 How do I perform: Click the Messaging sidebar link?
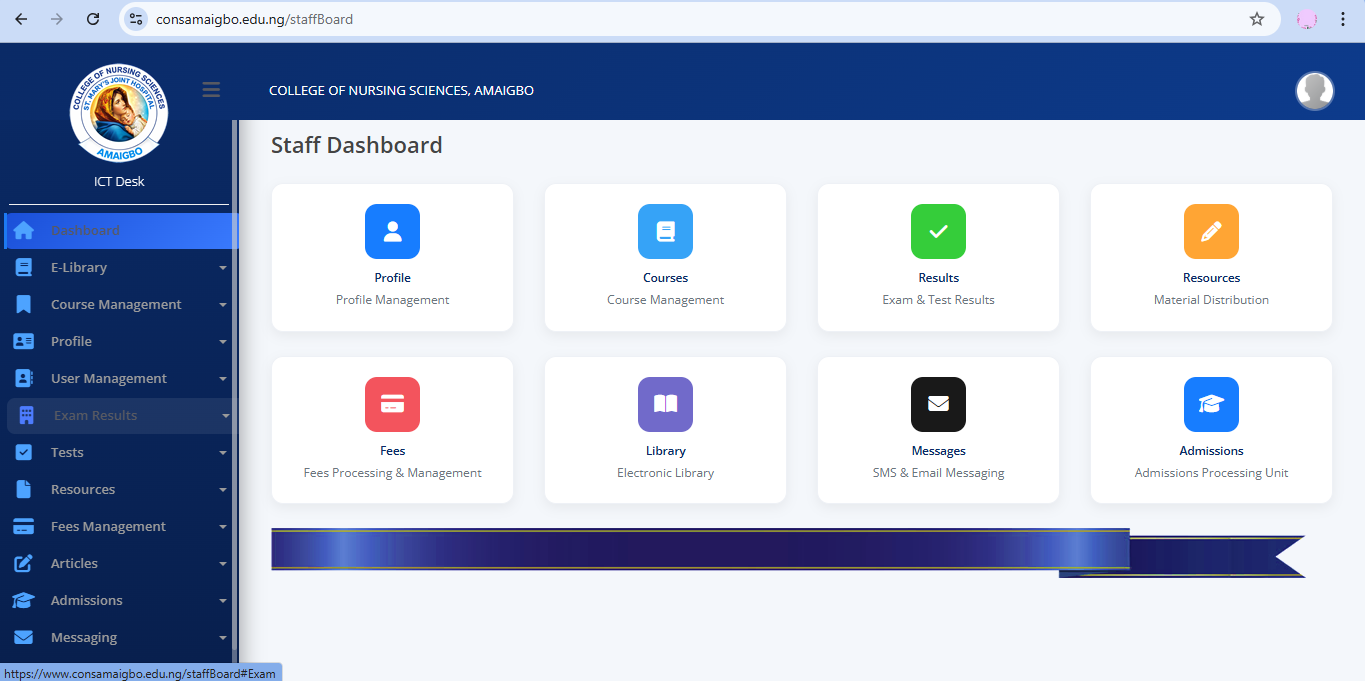pyautogui.click(x=84, y=638)
